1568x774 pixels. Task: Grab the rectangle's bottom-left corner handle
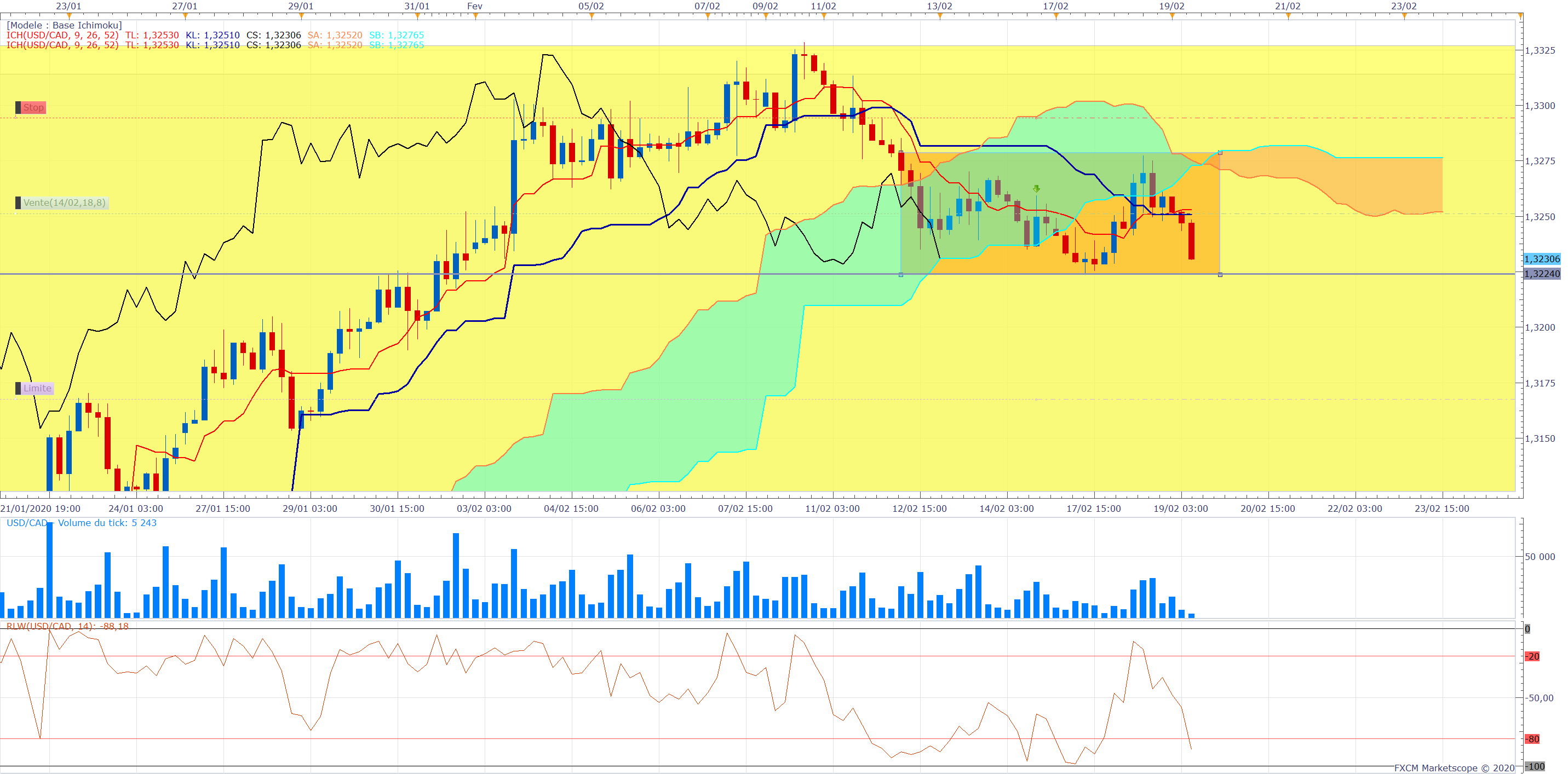[x=901, y=275]
